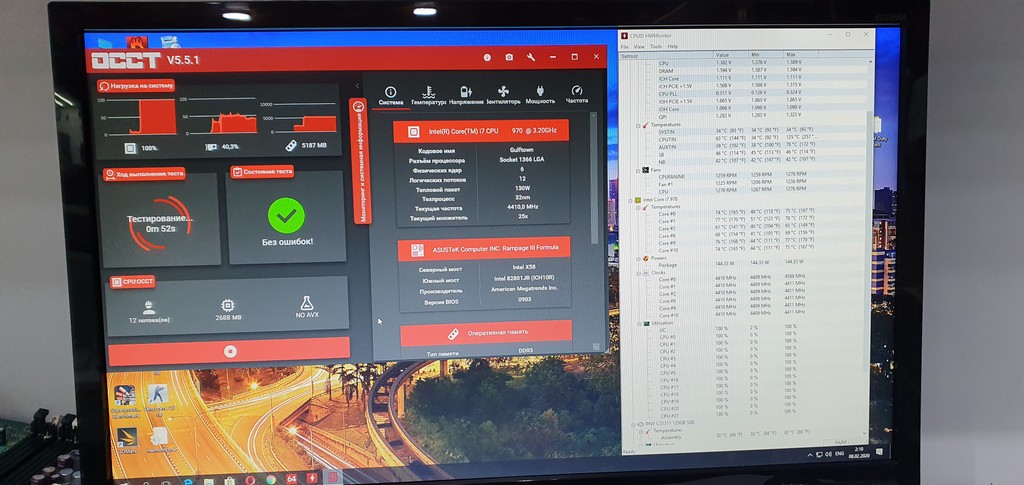Collapse the Intel Core i7 970 node
Image resolution: width=1024 pixels, height=485 pixels.
pos(630,200)
